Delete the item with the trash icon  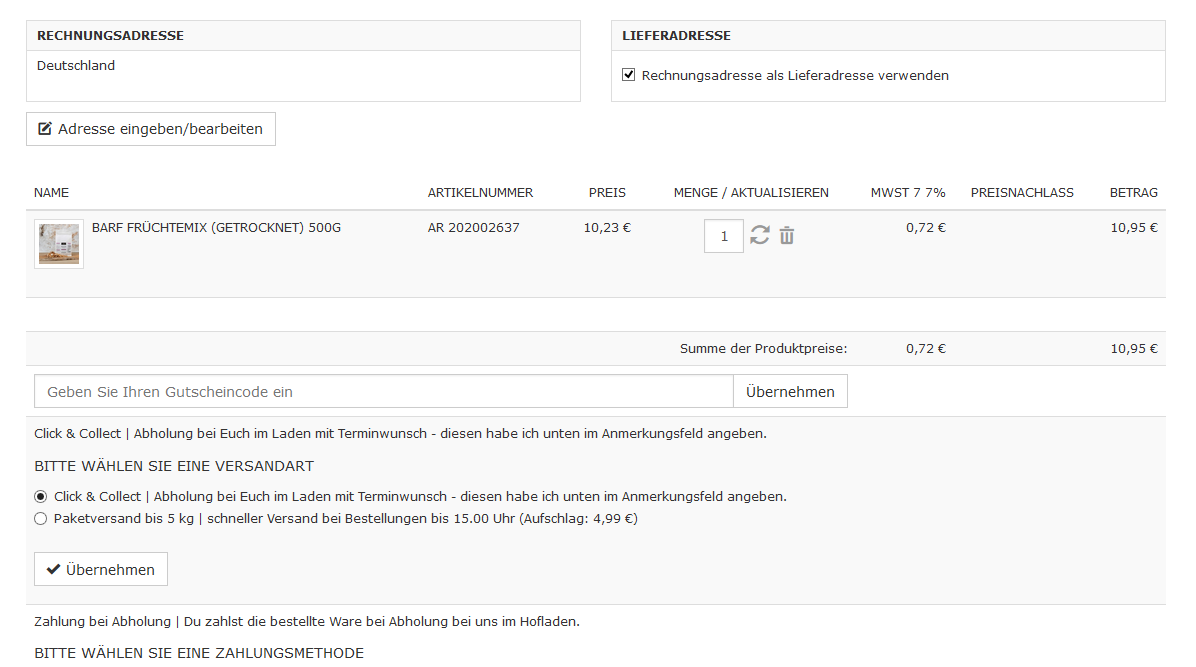[787, 236]
